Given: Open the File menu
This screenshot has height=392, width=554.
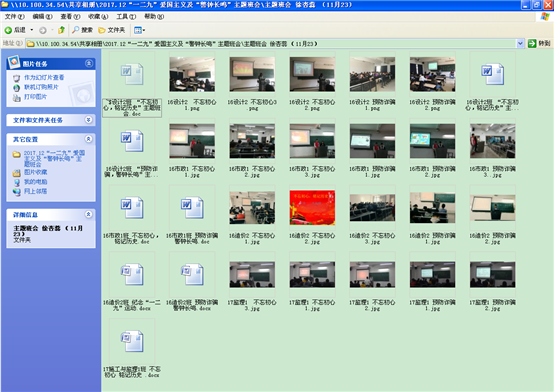Looking at the screenshot, I should click(14, 17).
